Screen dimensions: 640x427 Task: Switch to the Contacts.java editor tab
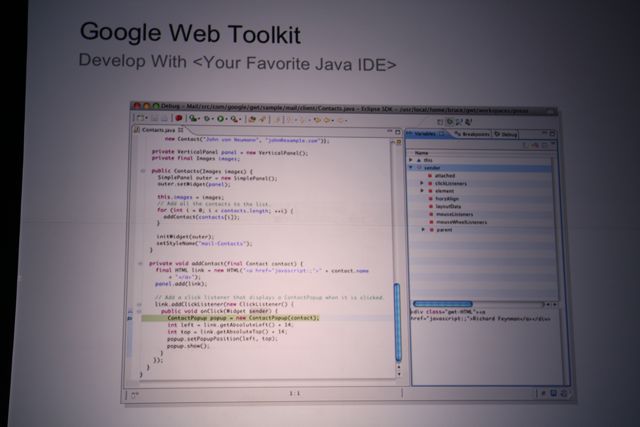158,130
